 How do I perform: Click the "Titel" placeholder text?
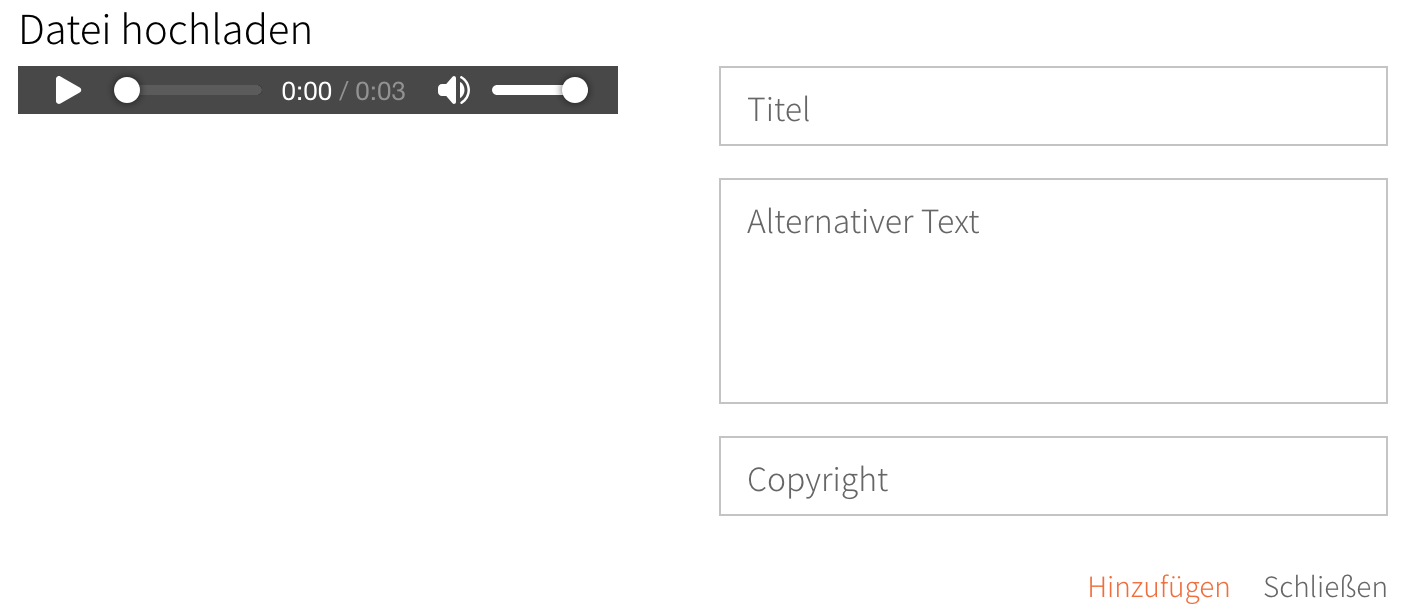[778, 109]
